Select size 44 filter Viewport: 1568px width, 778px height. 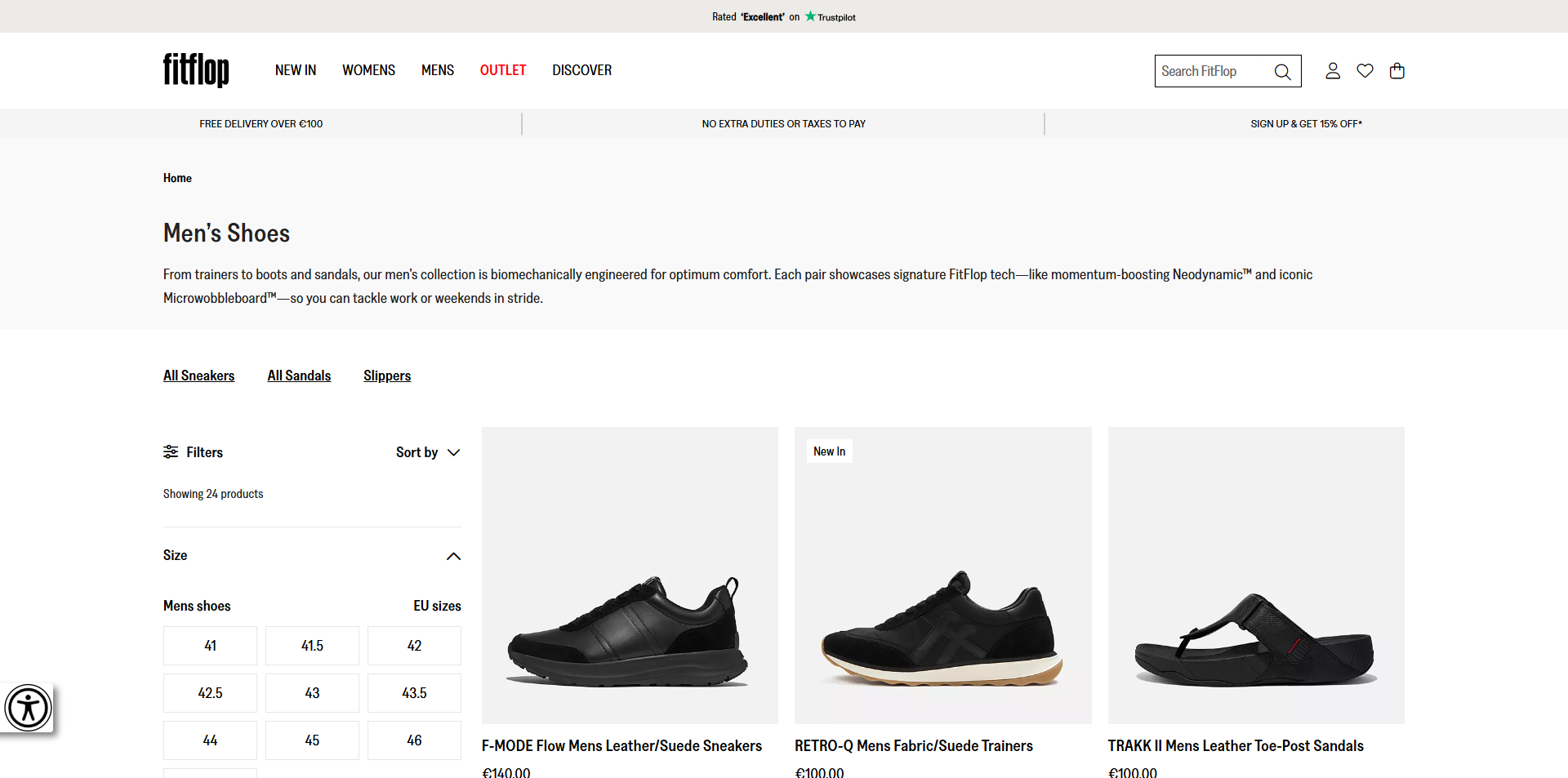click(x=210, y=740)
